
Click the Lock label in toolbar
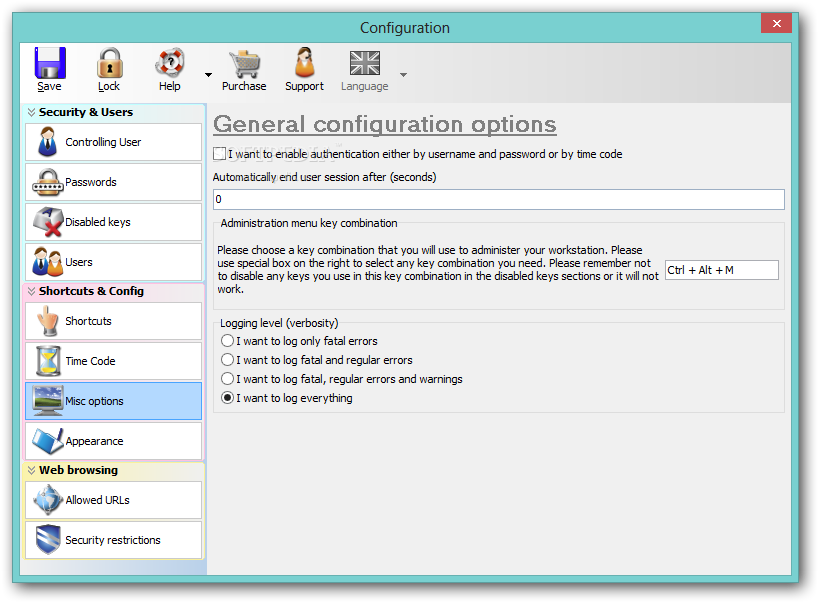109,86
